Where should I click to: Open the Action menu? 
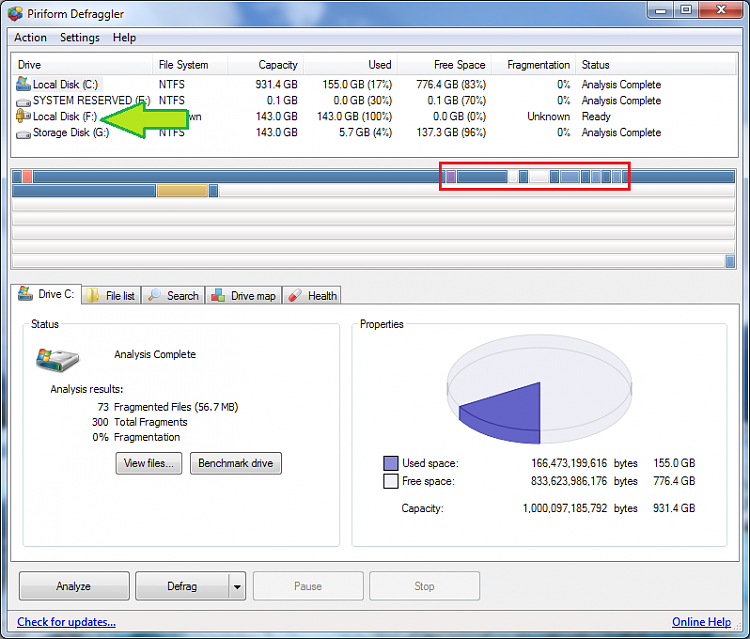[30, 37]
